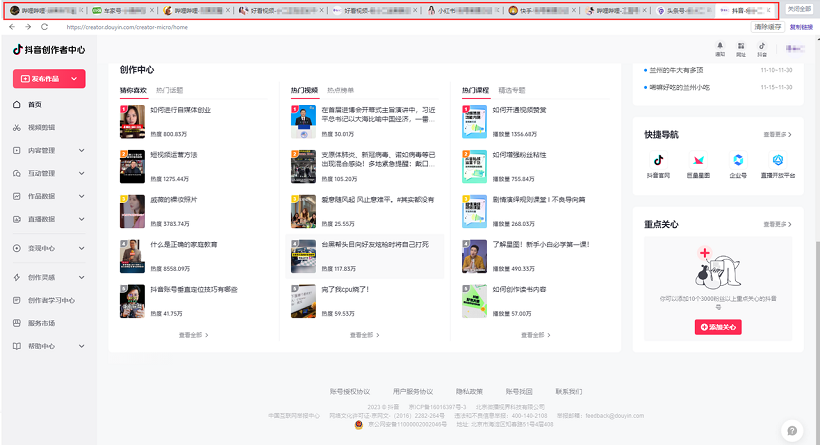Expand the 帮助中心 chevron
The height and width of the screenshot is (445, 820).
click(82, 346)
